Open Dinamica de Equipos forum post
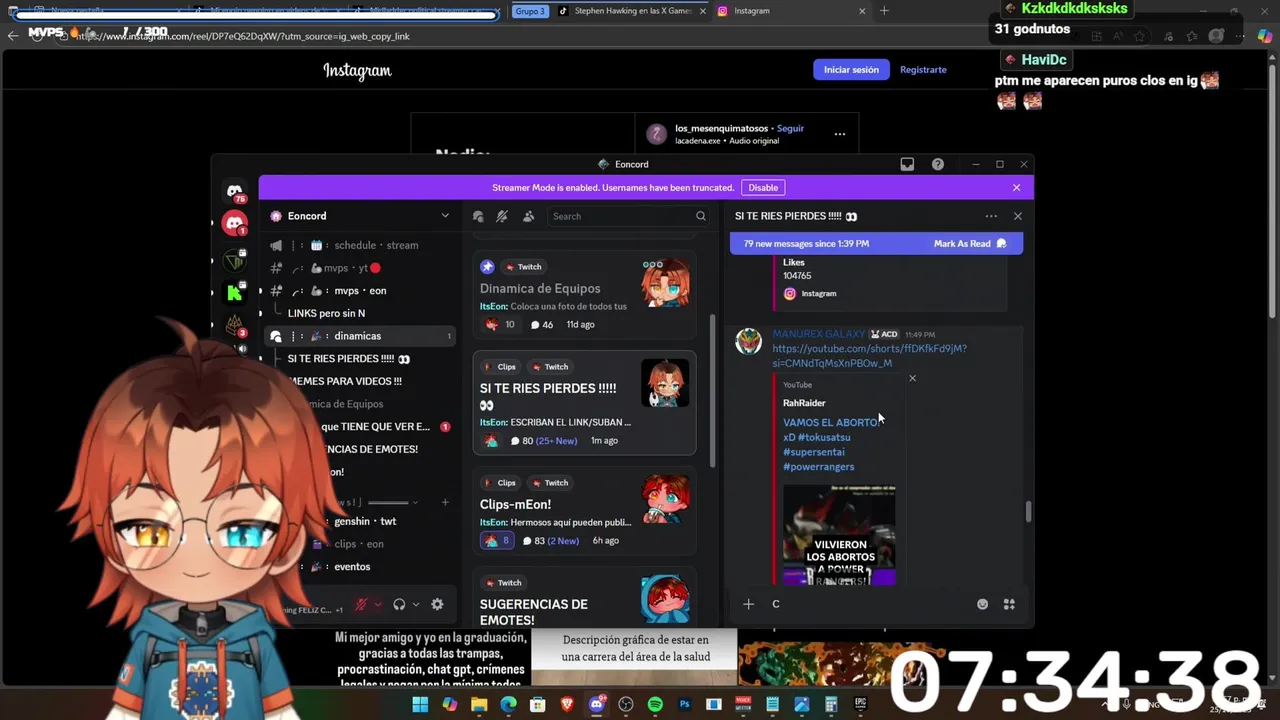The image size is (1280, 720). 585,295
